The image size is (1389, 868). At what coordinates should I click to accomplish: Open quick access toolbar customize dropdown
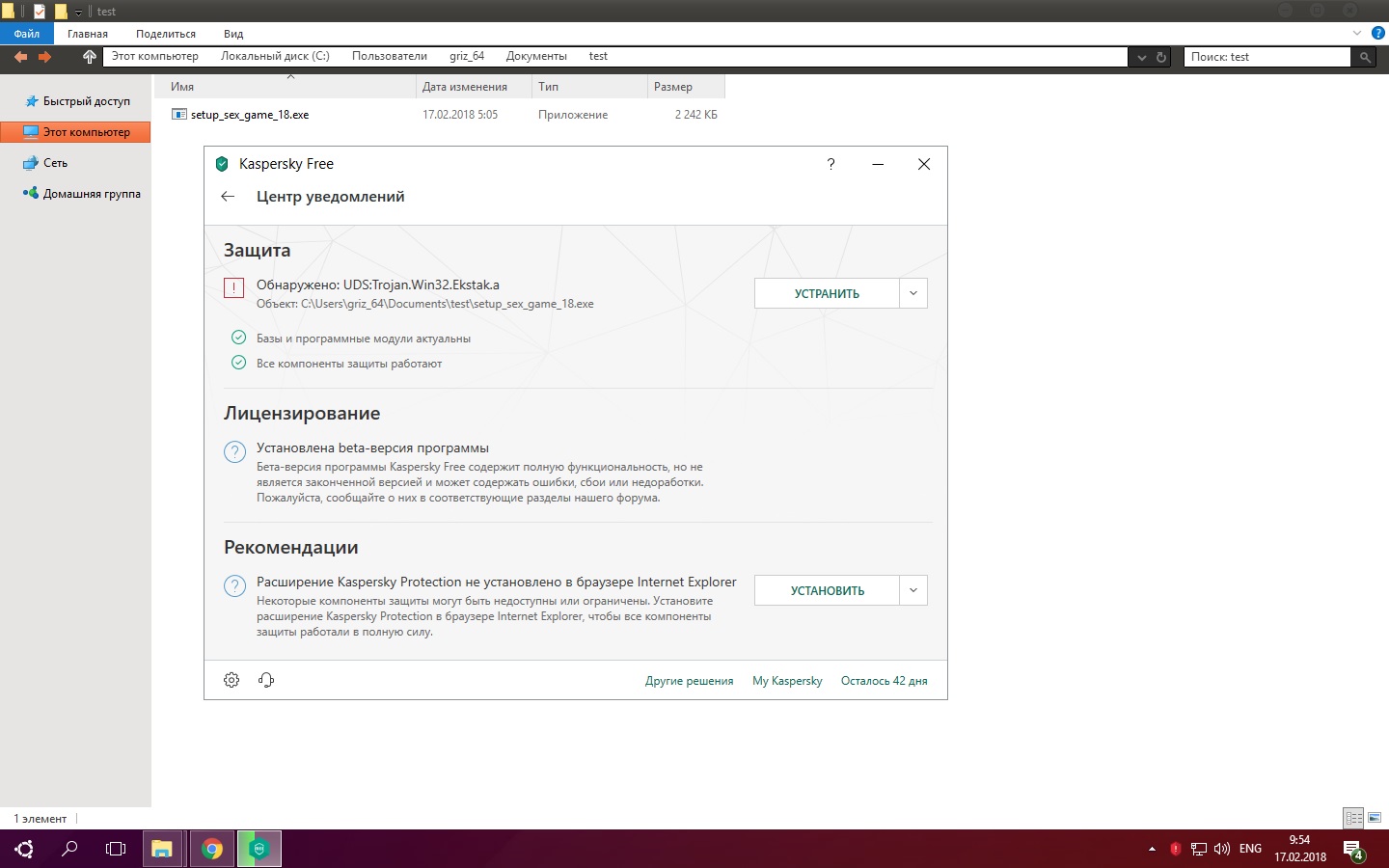(x=79, y=13)
